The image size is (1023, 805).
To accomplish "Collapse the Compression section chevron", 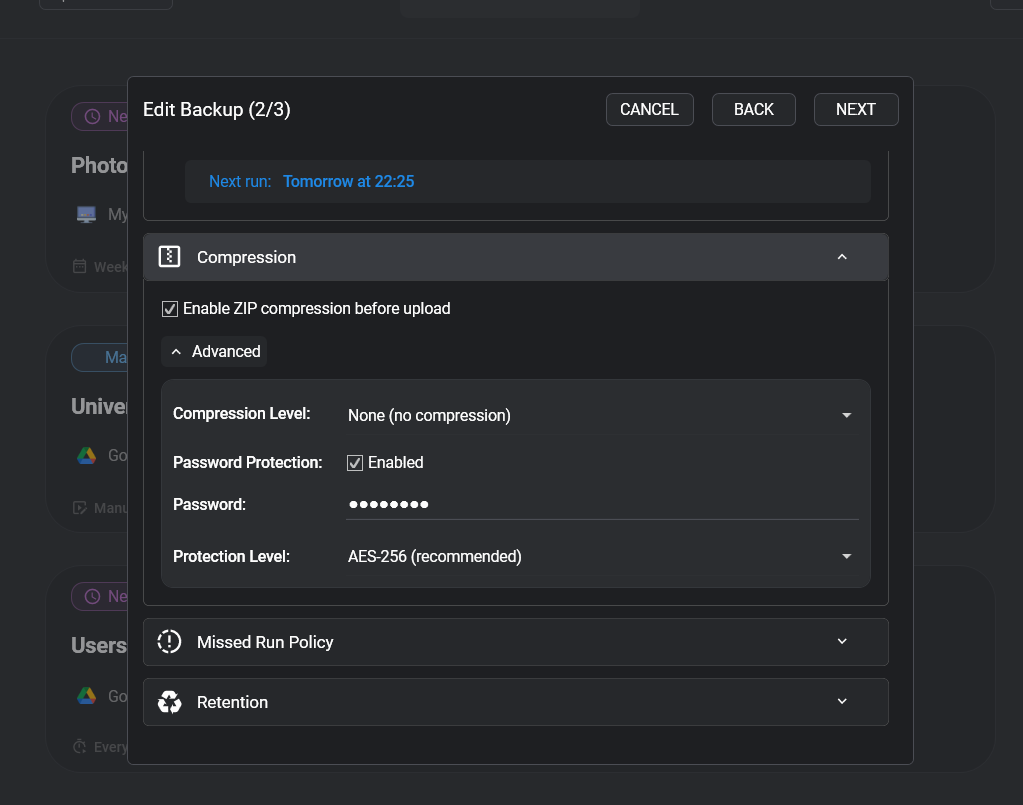I will (842, 257).
